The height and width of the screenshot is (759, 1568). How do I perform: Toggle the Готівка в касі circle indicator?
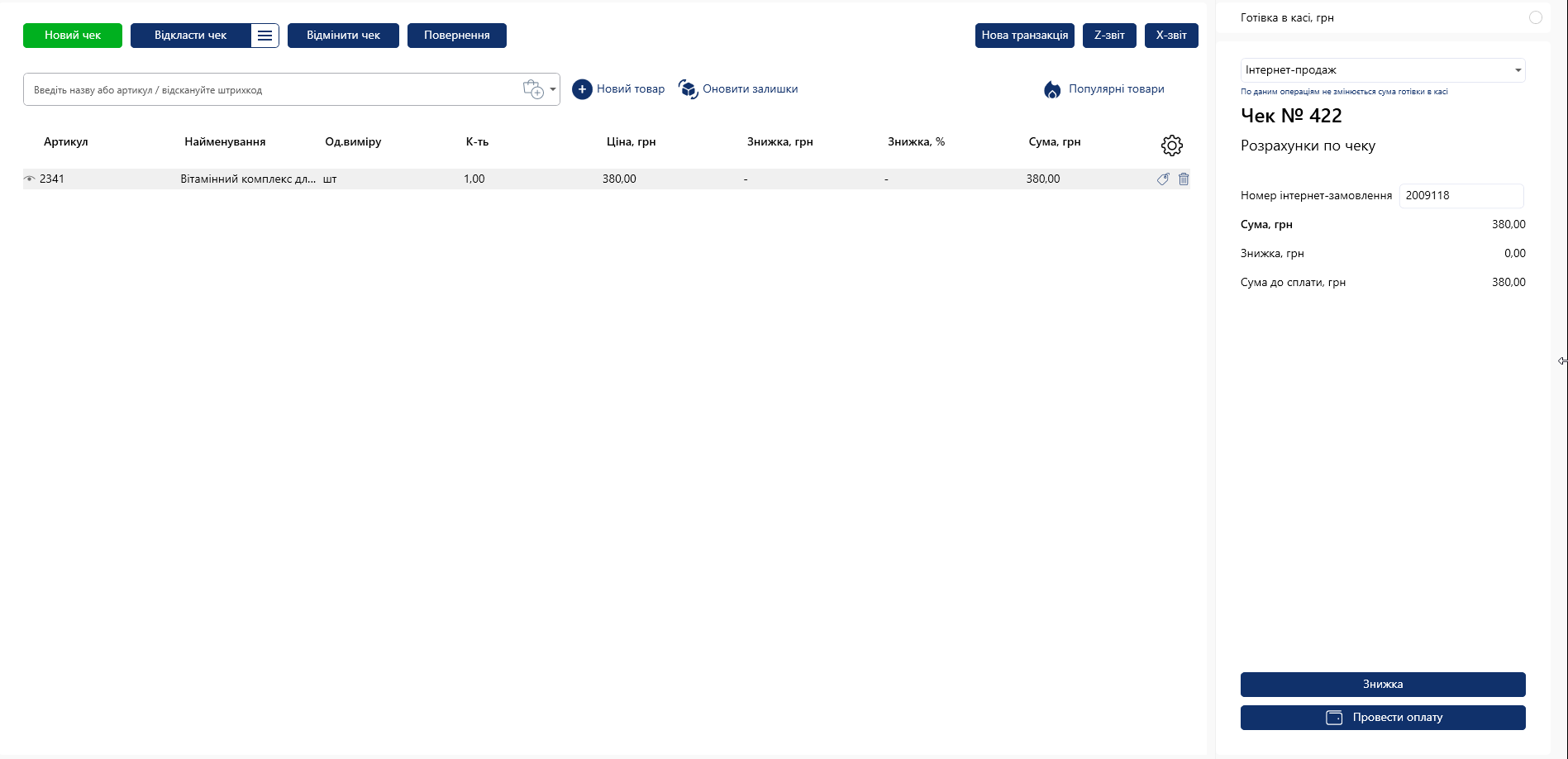pyautogui.click(x=1535, y=17)
